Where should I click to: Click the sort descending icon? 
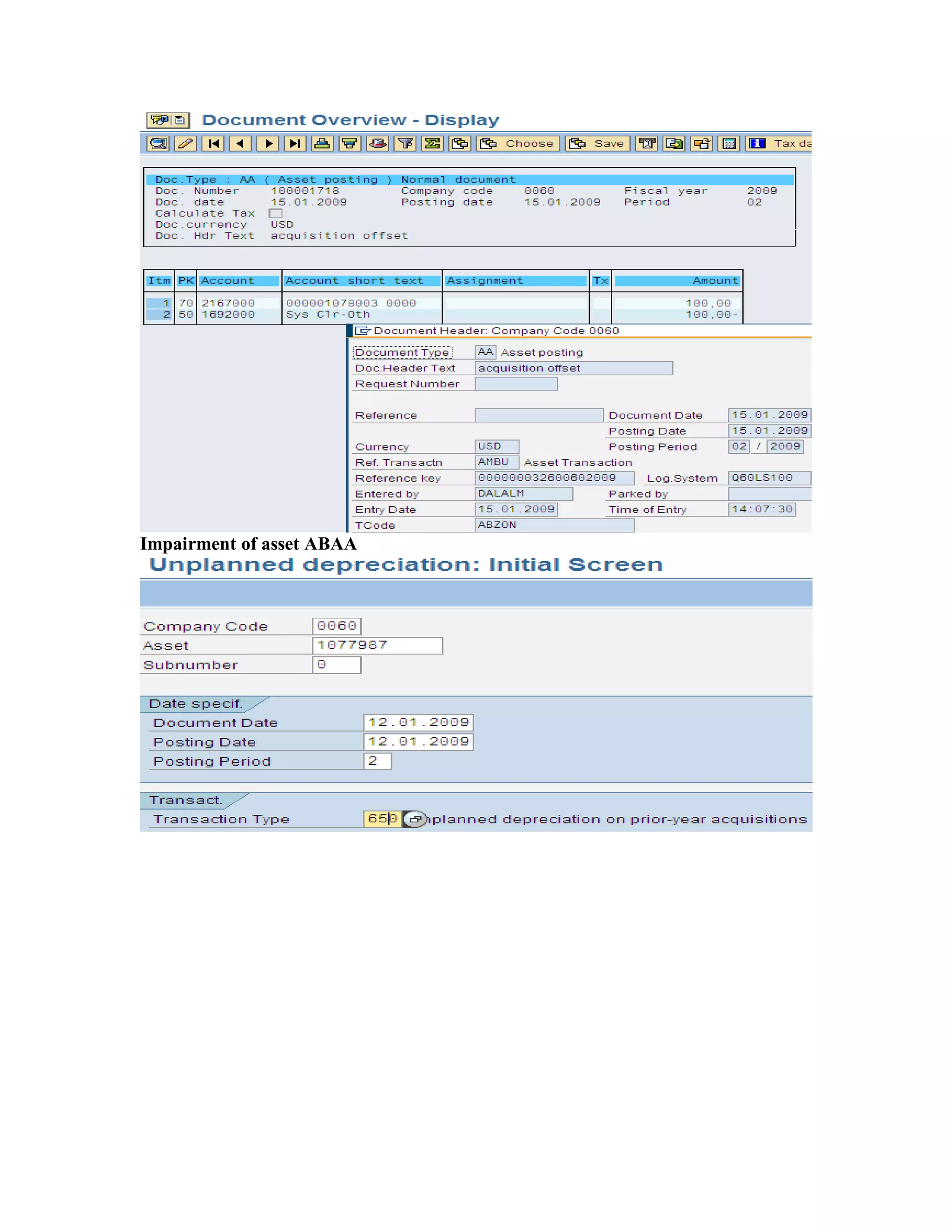(350, 143)
